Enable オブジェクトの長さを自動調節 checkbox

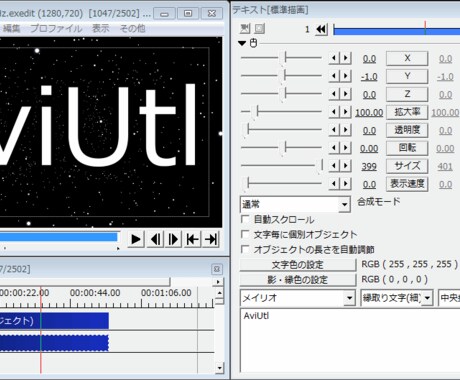tap(245, 249)
